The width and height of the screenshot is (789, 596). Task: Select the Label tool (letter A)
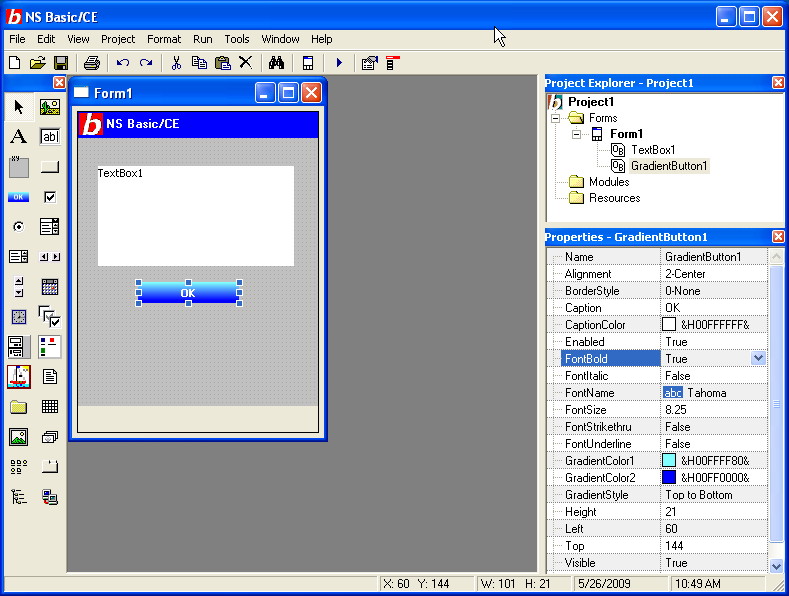pyautogui.click(x=19, y=136)
